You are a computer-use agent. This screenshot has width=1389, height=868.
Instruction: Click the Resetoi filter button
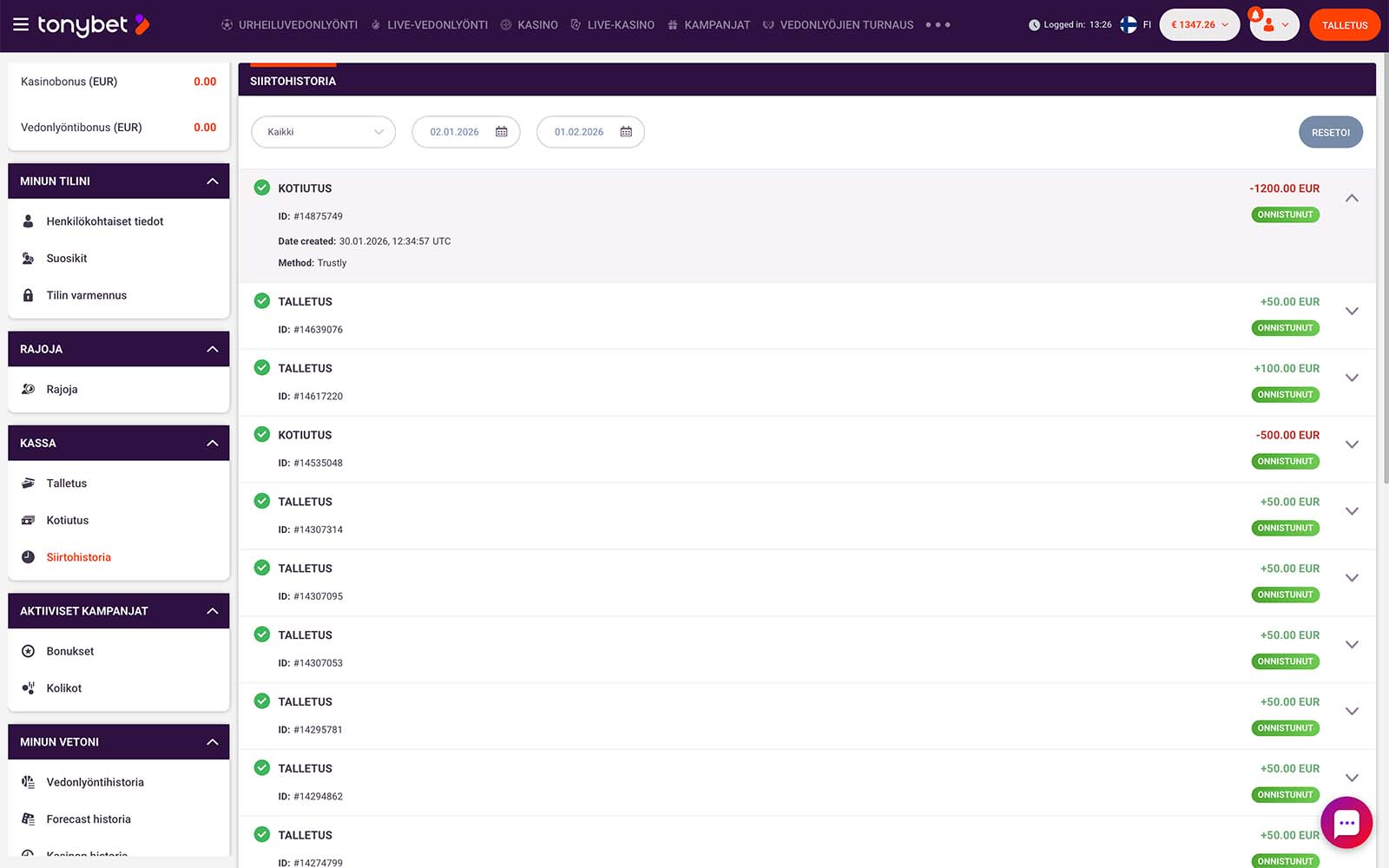click(1331, 132)
